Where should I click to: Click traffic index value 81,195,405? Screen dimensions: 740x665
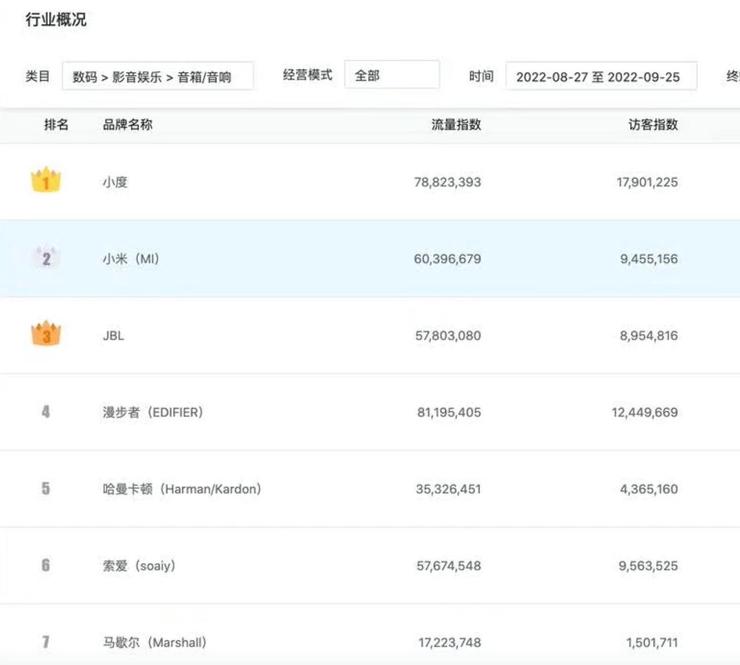(x=449, y=412)
